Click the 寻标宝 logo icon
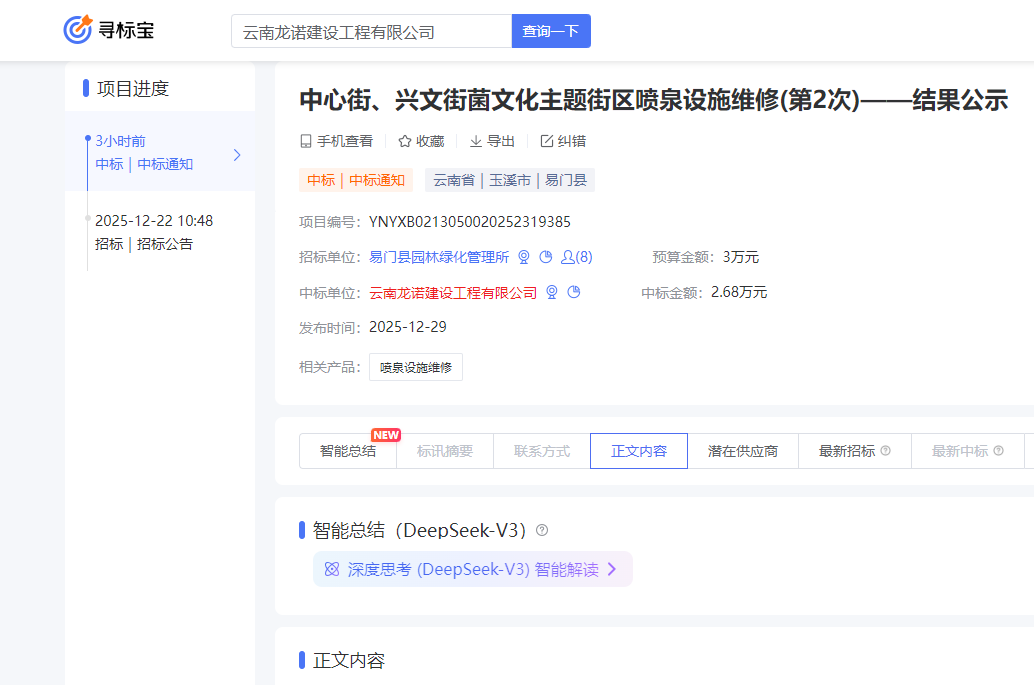Image resolution: width=1034 pixels, height=685 pixels. [x=78, y=30]
